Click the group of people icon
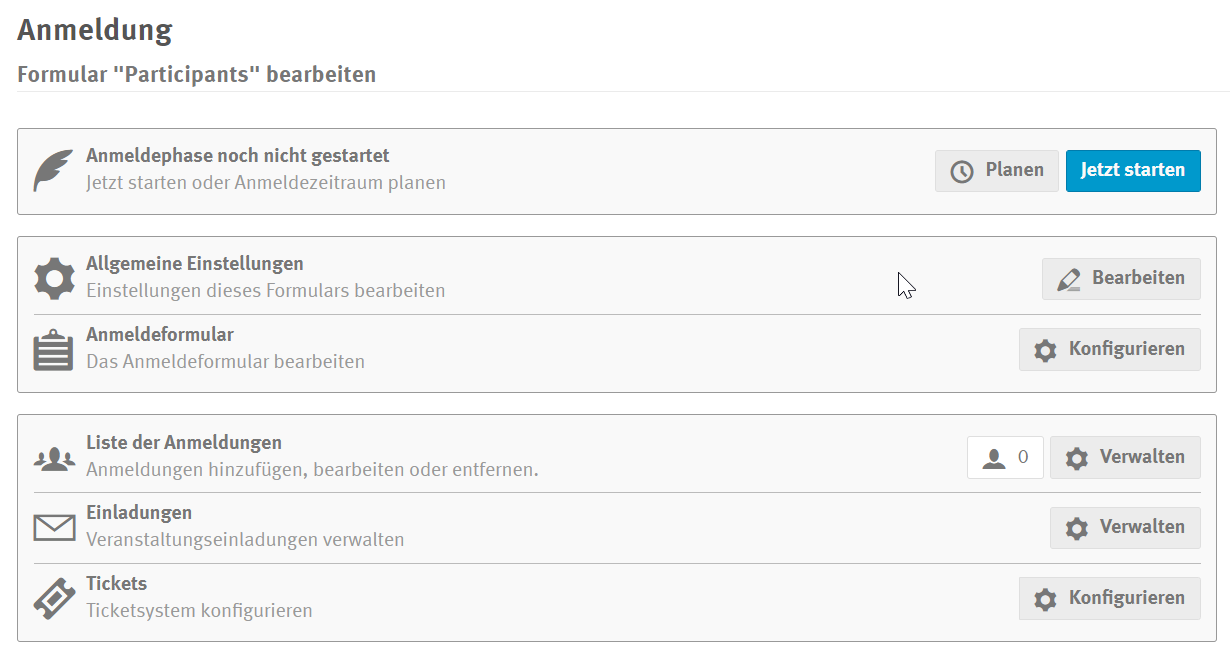Viewport: 1230px width, 647px height. (x=54, y=458)
